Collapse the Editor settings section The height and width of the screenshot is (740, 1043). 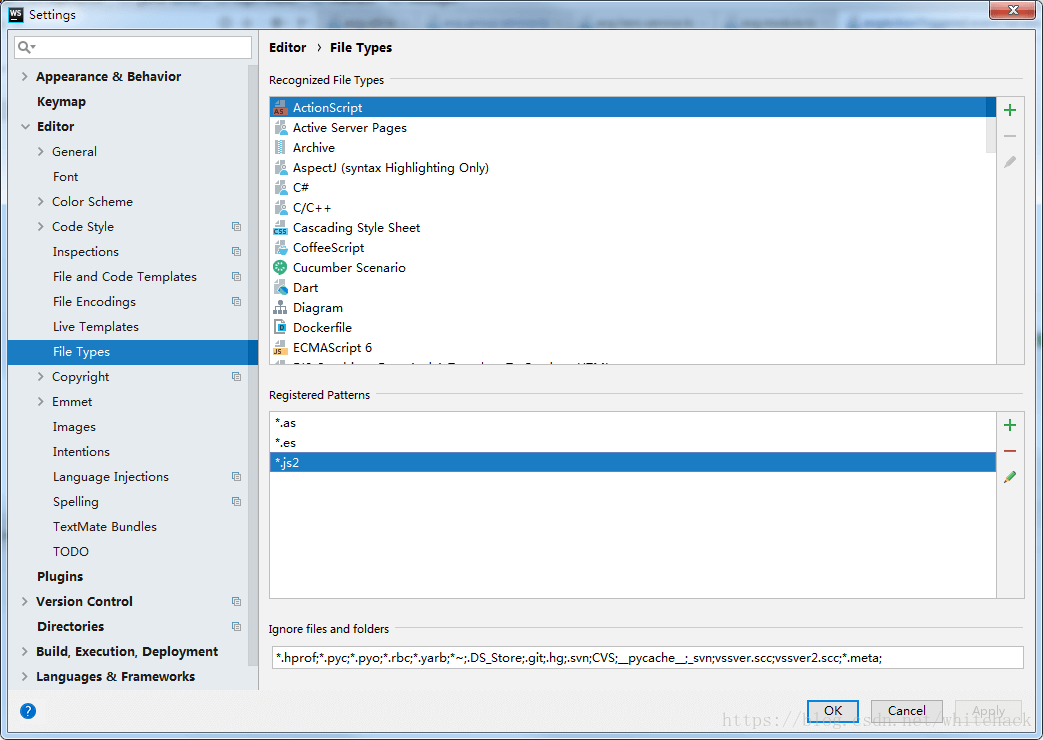pyautogui.click(x=25, y=127)
